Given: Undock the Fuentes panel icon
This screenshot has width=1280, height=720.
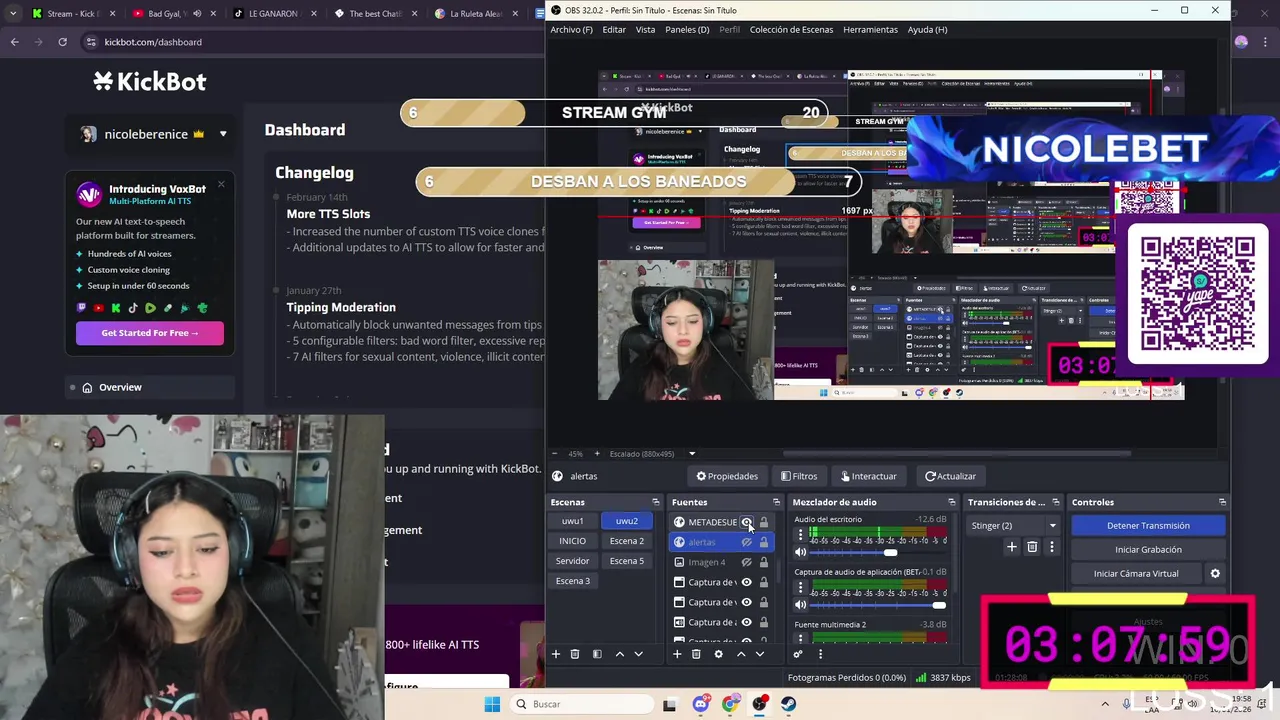Looking at the screenshot, I should (776, 502).
